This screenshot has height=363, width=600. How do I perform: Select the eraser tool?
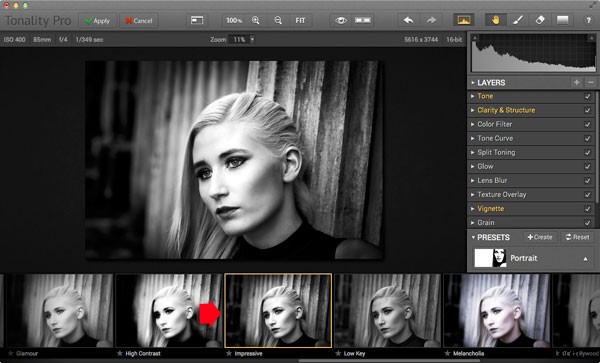click(x=540, y=20)
